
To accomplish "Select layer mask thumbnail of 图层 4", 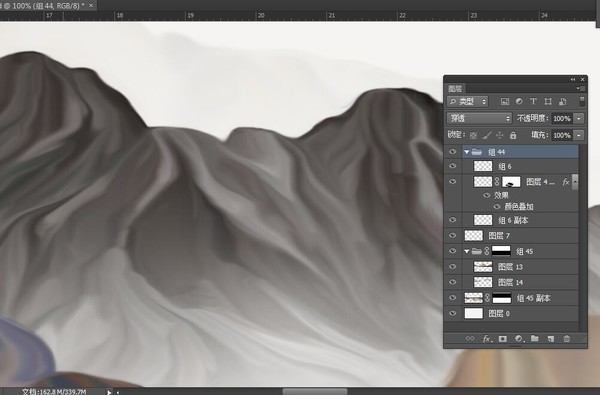I will [x=511, y=182].
